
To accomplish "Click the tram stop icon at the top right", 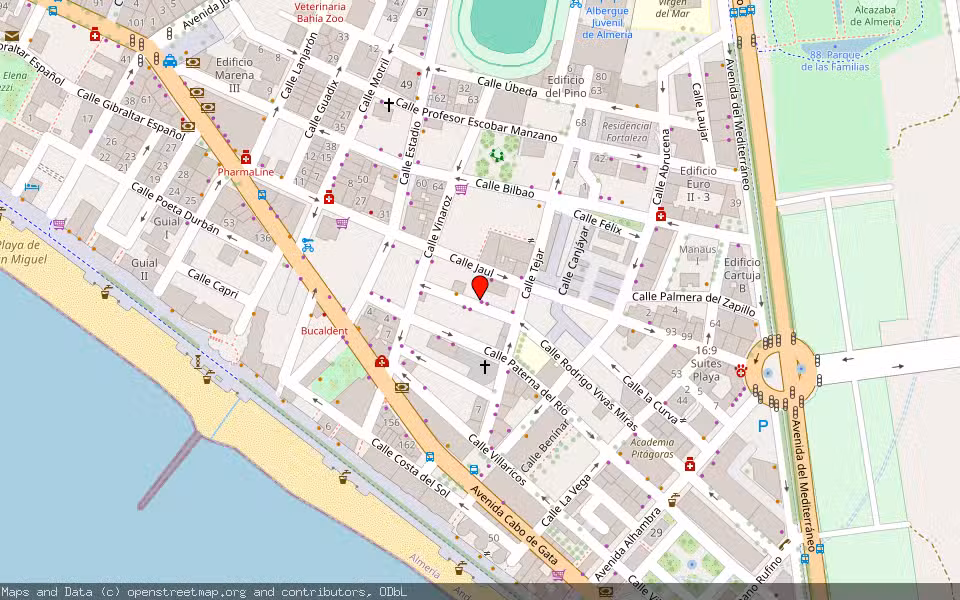I will (751, 9).
